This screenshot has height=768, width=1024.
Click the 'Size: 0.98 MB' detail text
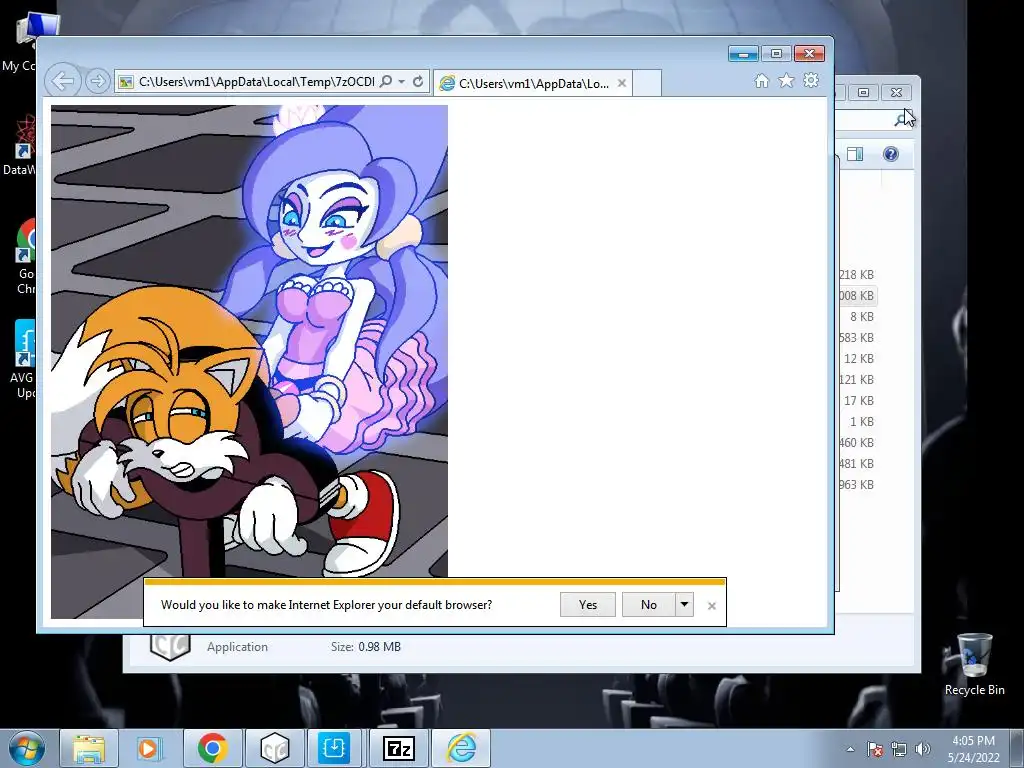(x=366, y=647)
